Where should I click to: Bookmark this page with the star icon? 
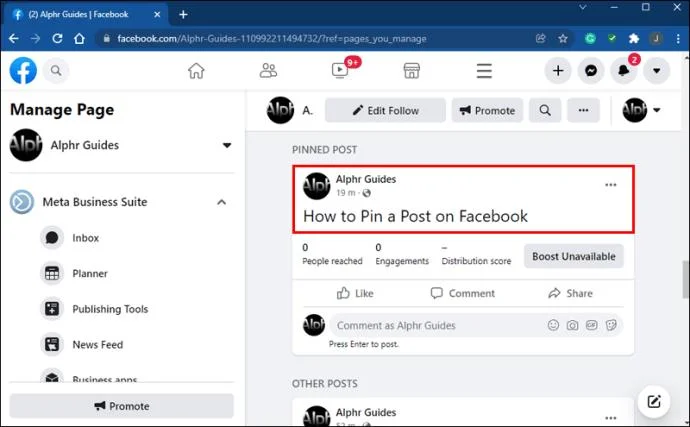[x=563, y=39]
